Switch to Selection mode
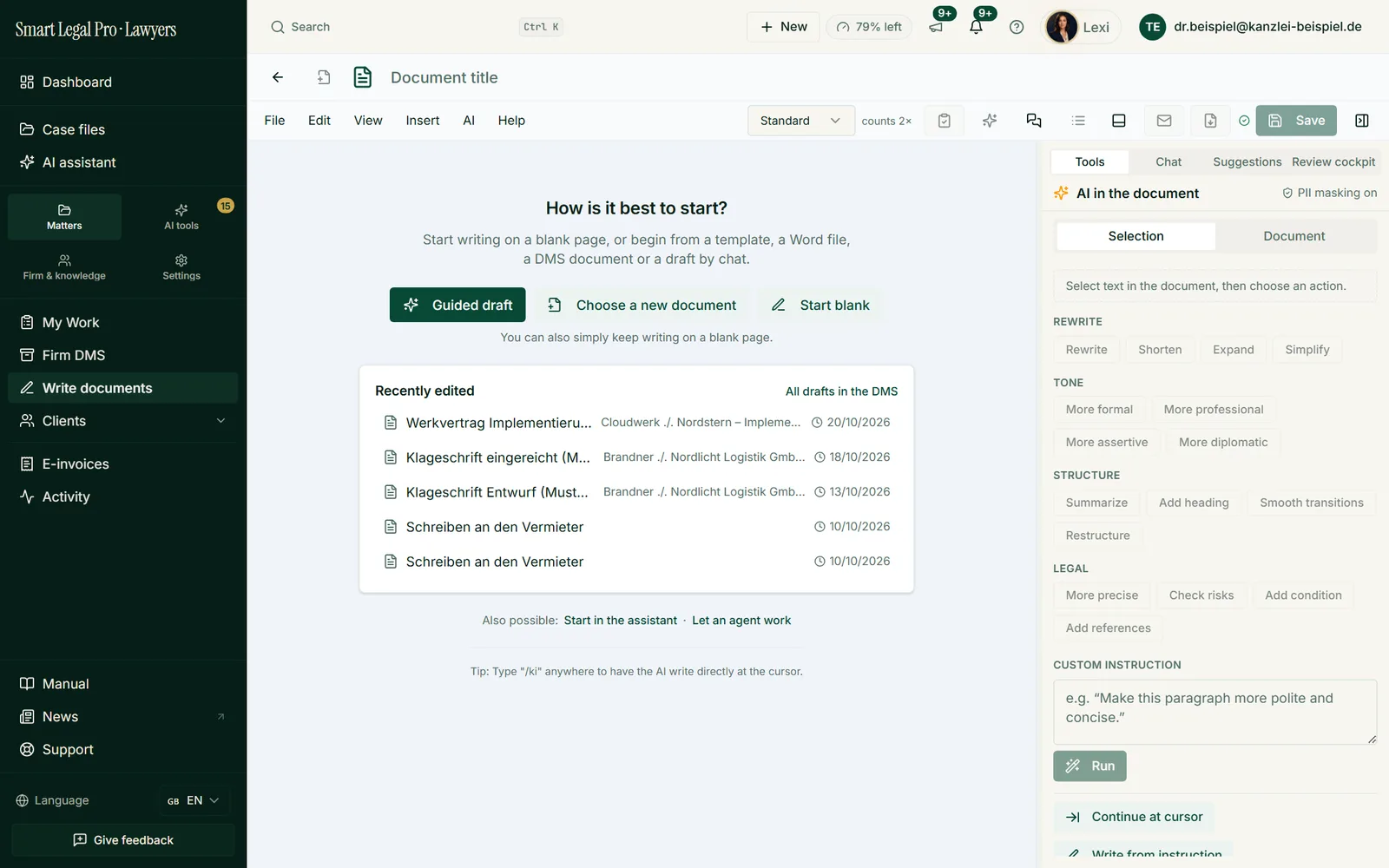The image size is (1389, 868). click(1136, 236)
